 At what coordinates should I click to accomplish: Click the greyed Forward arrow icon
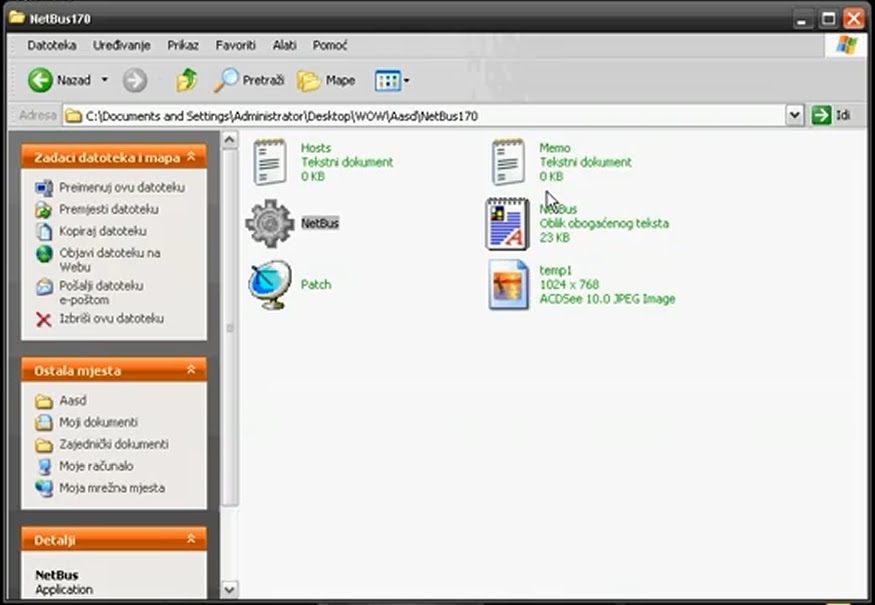click(134, 80)
